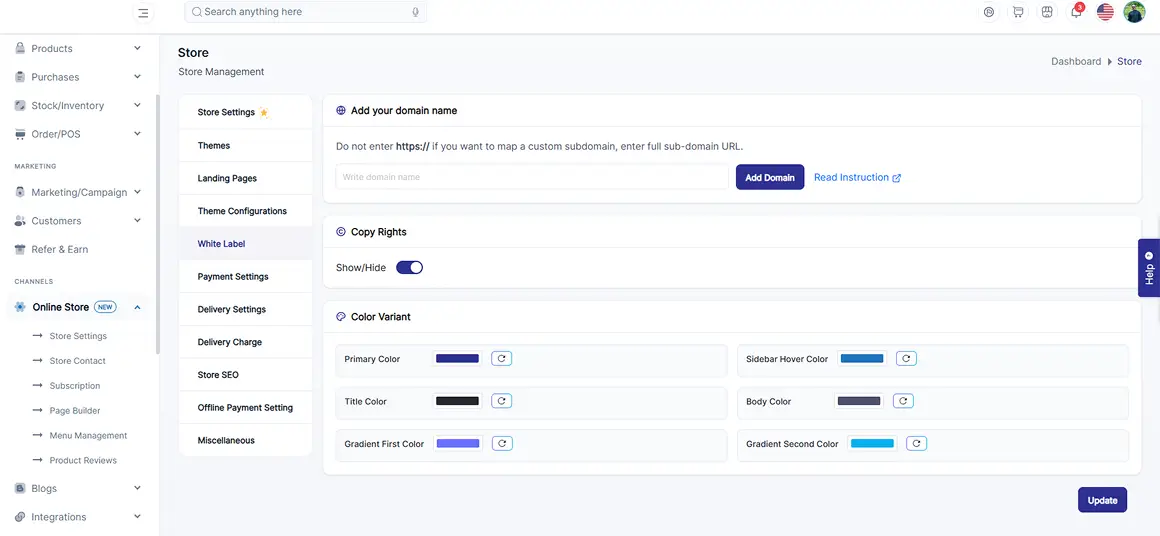
Task: Click the microphone icon in search bar
Action: pos(416,12)
